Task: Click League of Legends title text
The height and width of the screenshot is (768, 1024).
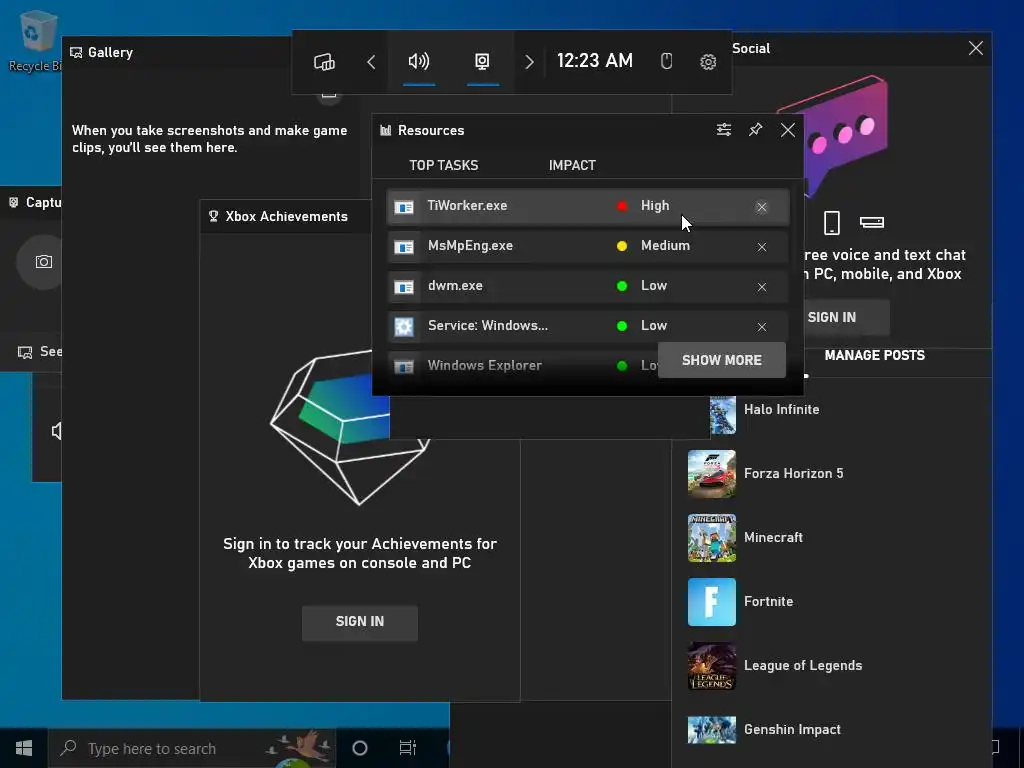Action: pos(803,665)
